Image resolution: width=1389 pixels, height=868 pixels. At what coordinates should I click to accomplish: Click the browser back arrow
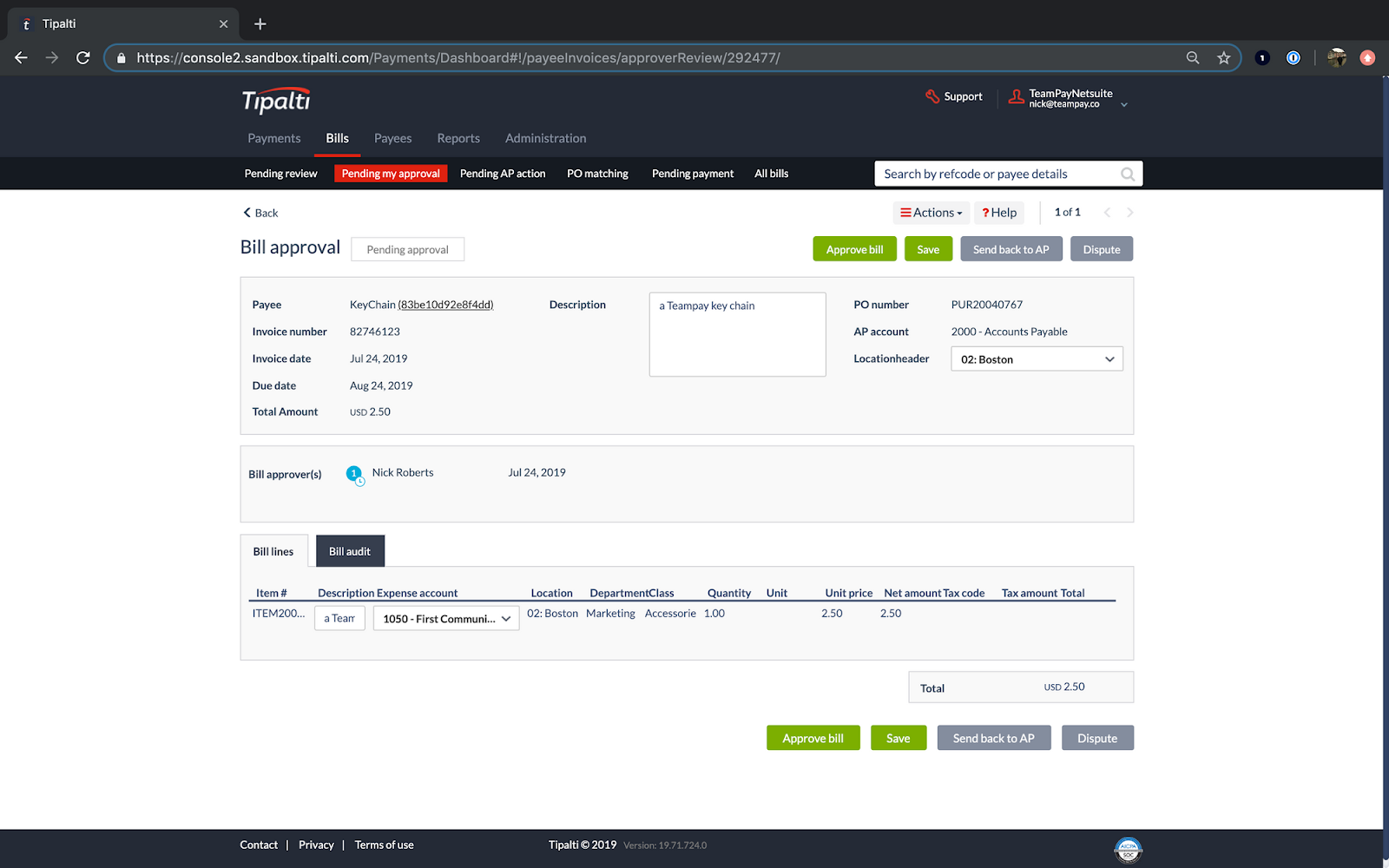22,57
